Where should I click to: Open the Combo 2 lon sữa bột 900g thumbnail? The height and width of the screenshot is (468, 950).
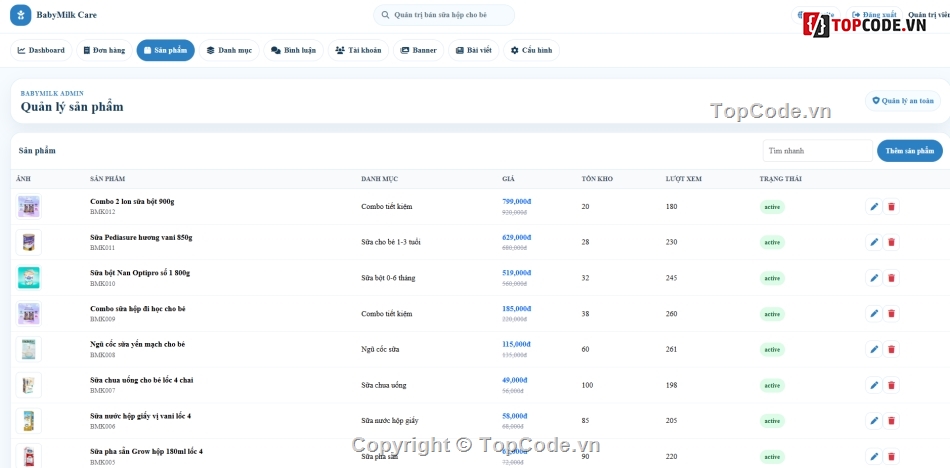coord(28,207)
